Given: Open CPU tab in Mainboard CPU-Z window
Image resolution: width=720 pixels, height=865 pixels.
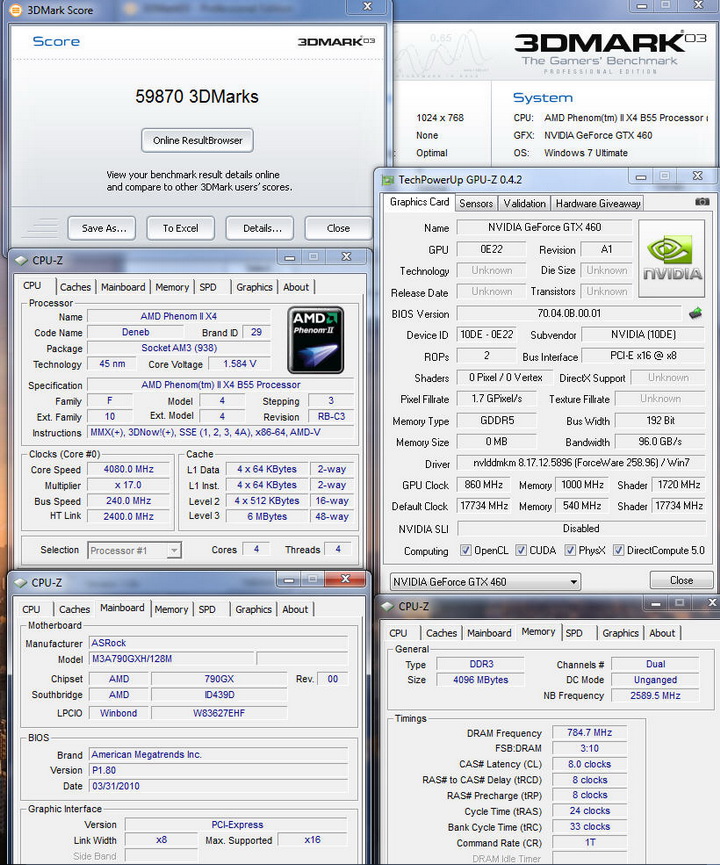Looking at the screenshot, I should coord(31,609).
